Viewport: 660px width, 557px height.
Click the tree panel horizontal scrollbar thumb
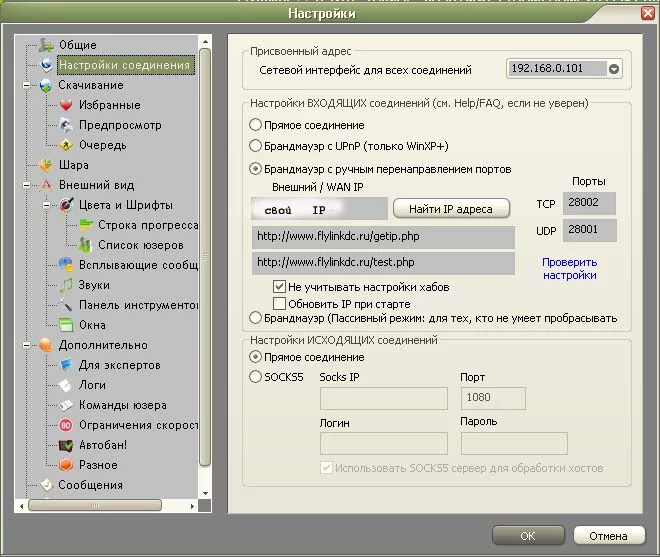[95, 505]
